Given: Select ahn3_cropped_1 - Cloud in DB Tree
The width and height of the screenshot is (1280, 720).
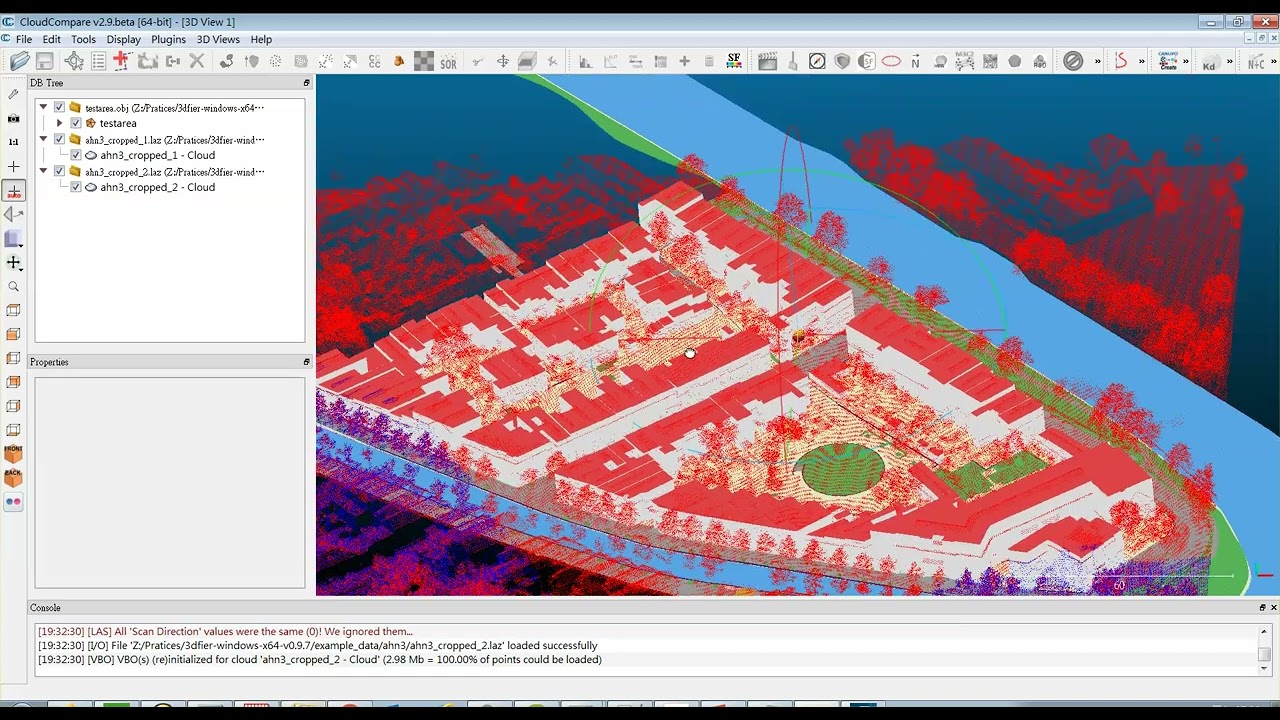Looking at the screenshot, I should click(157, 155).
